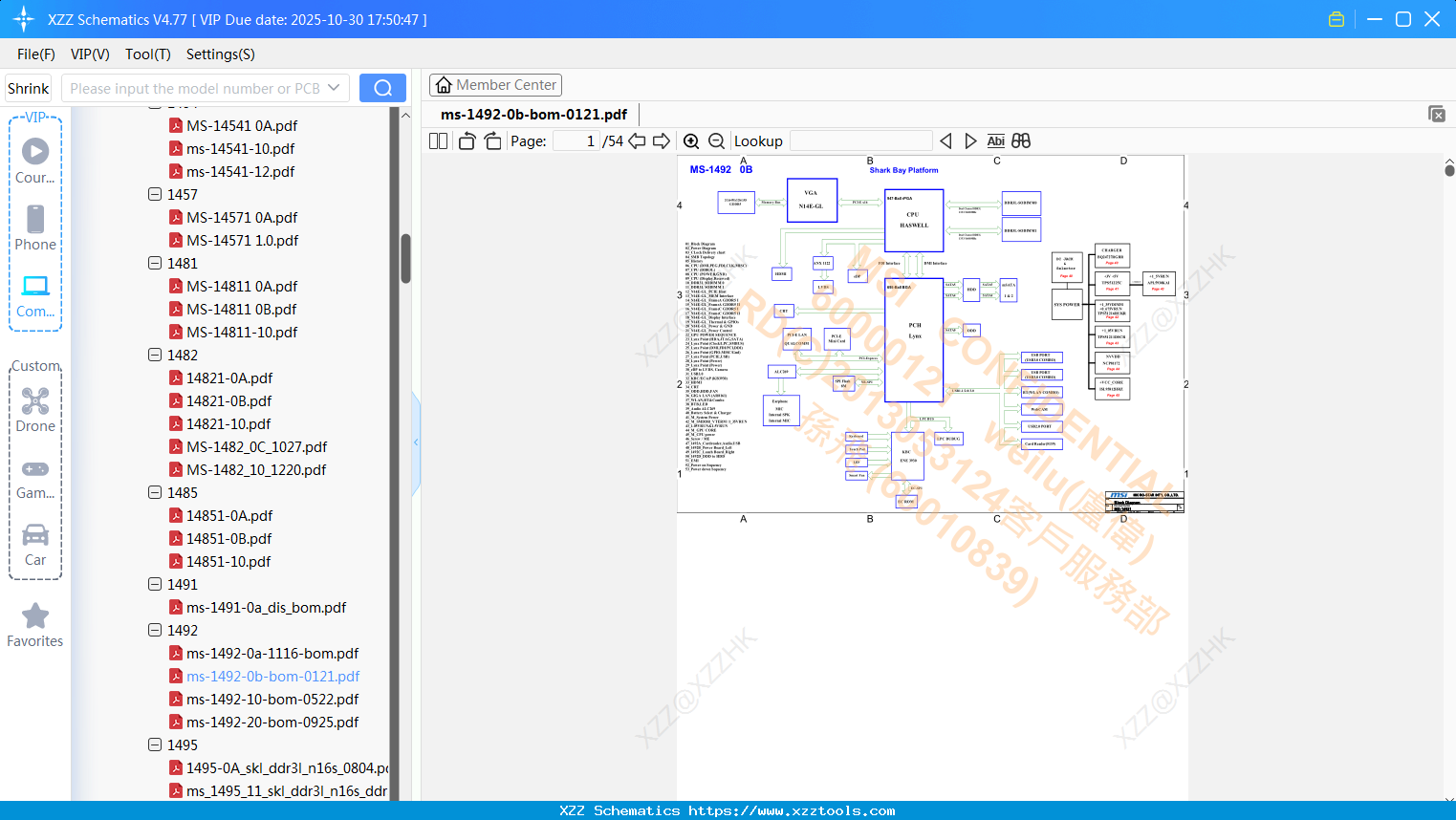Open the Tool(T) menu

[148, 54]
